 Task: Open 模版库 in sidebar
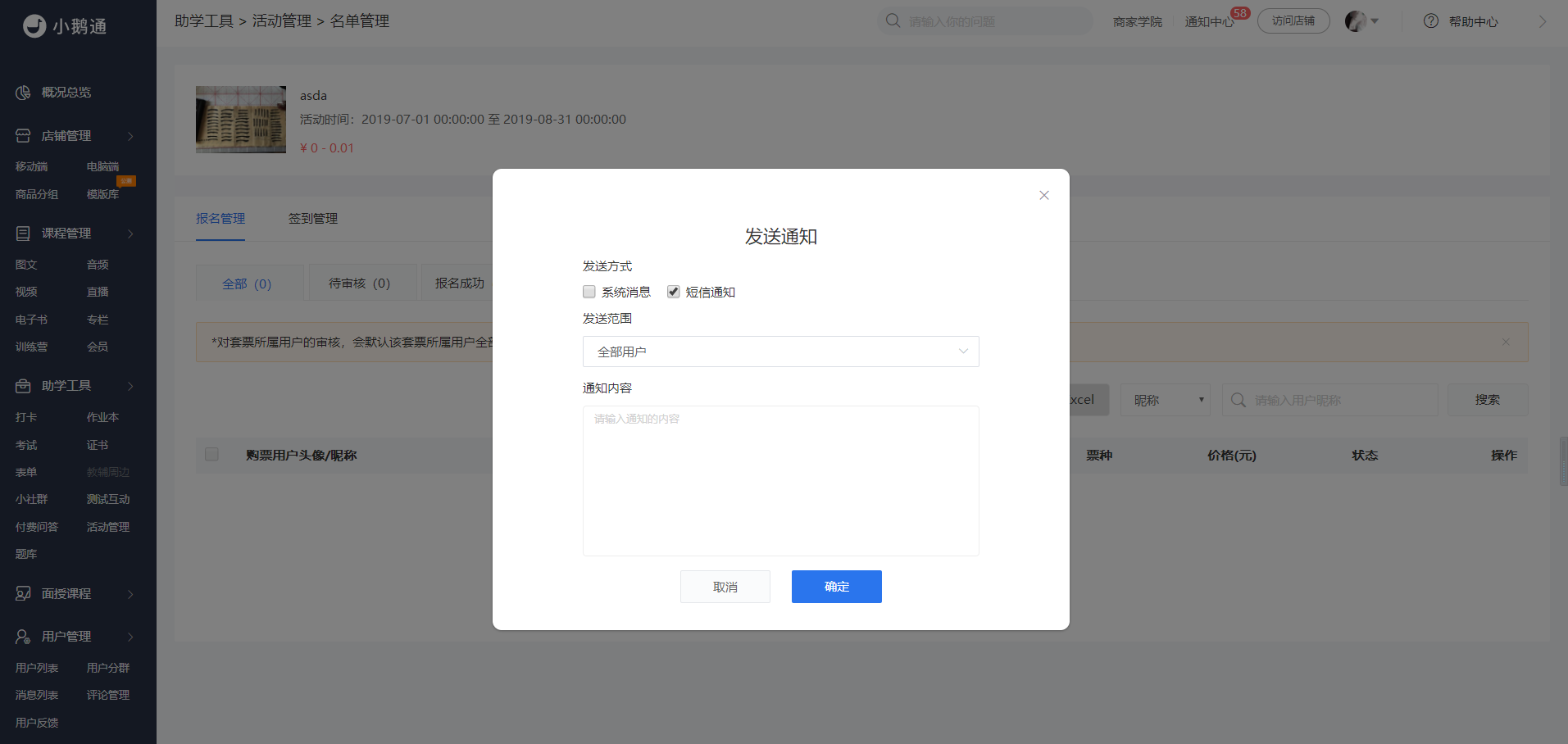102,194
